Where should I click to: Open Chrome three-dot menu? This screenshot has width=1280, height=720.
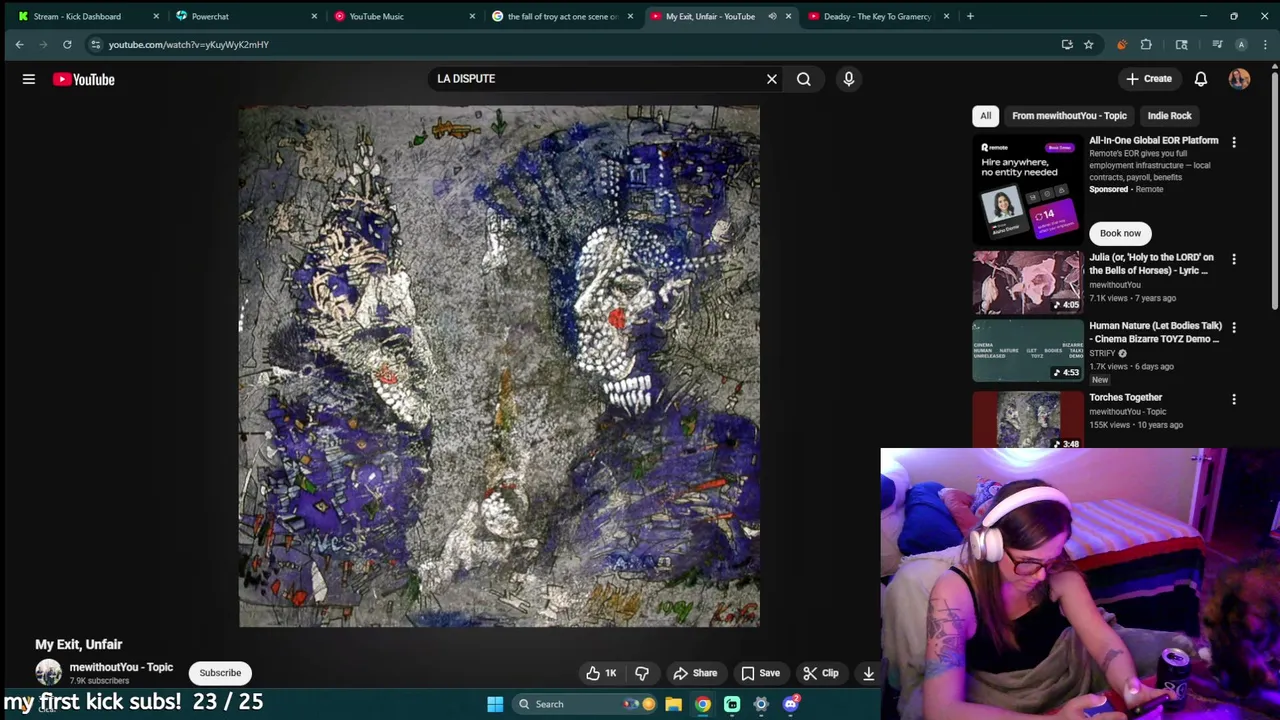click(x=1265, y=44)
